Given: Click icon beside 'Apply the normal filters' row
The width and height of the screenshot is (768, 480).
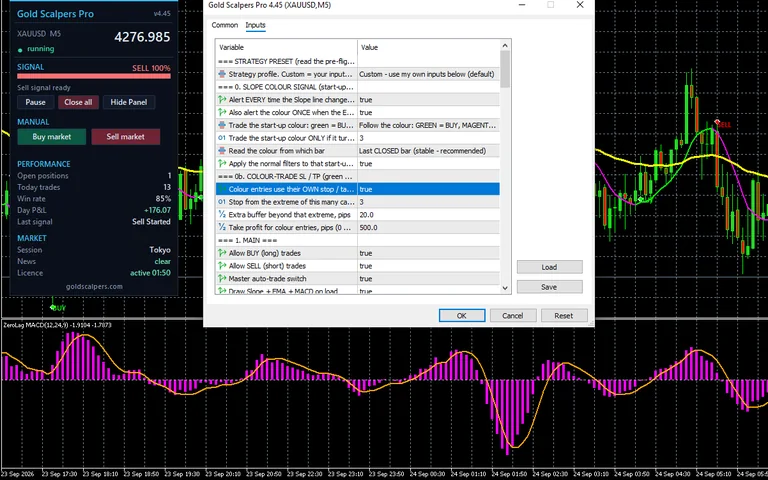Looking at the screenshot, I should tap(222, 164).
